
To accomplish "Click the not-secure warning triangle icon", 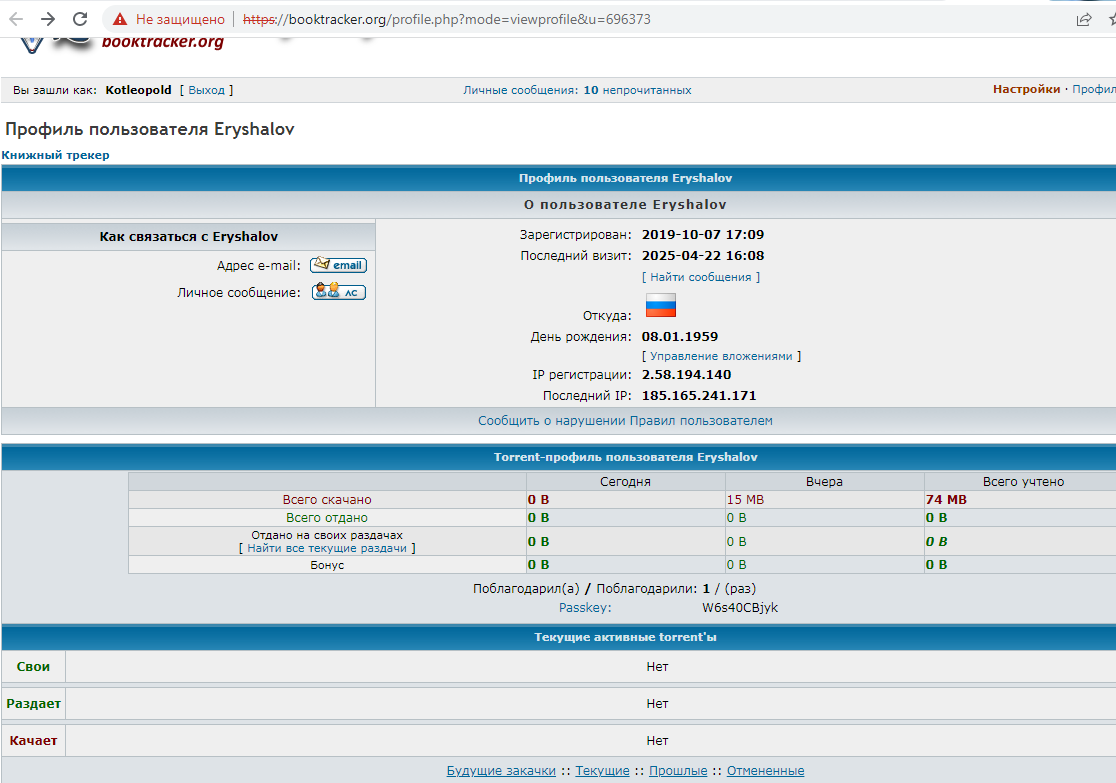I will (120, 19).
